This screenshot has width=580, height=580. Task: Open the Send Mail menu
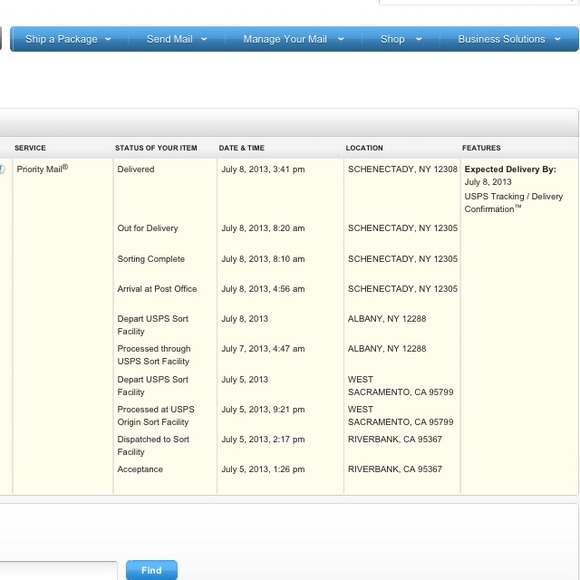coord(169,39)
